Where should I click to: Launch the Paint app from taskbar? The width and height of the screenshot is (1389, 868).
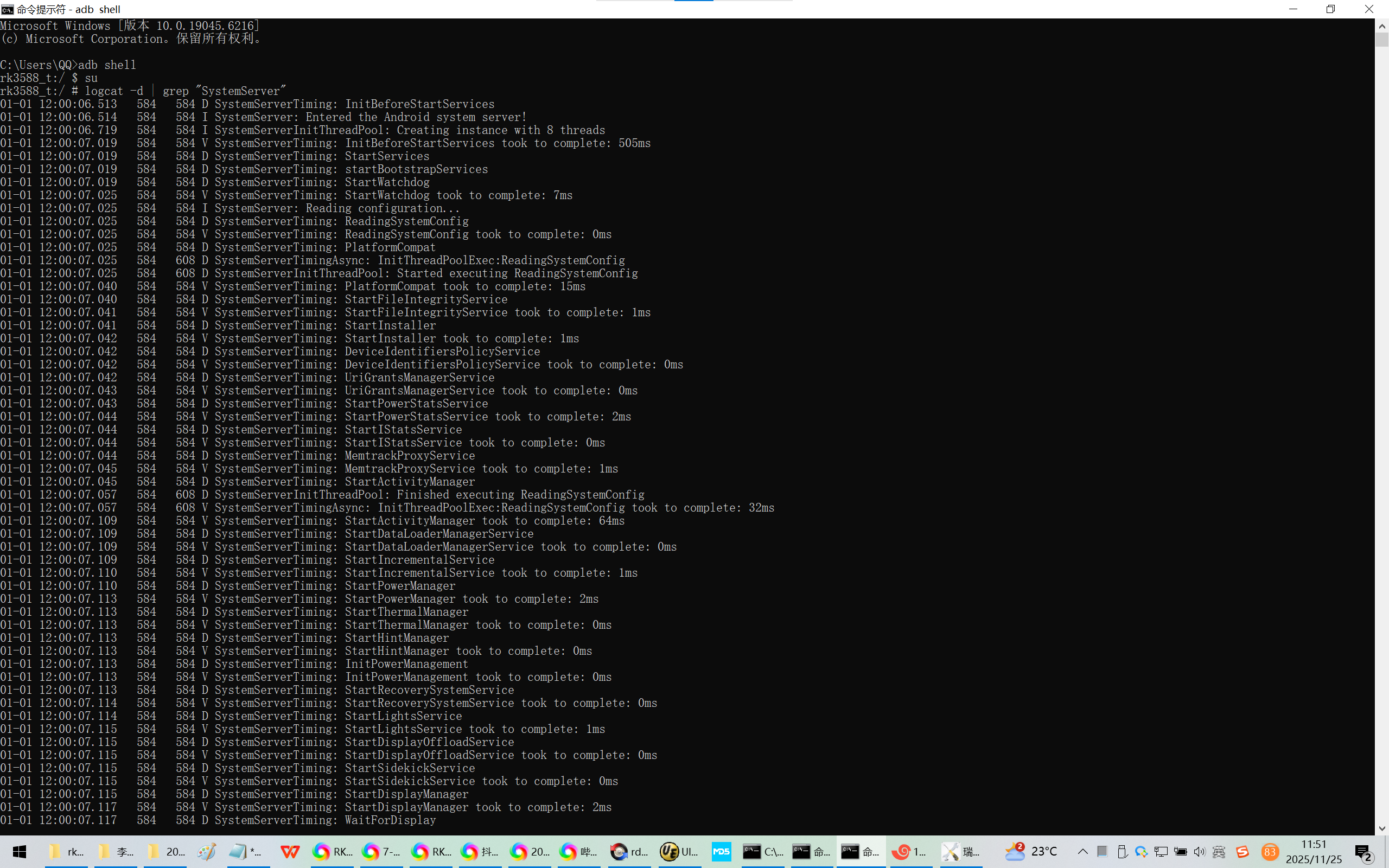tap(207, 851)
